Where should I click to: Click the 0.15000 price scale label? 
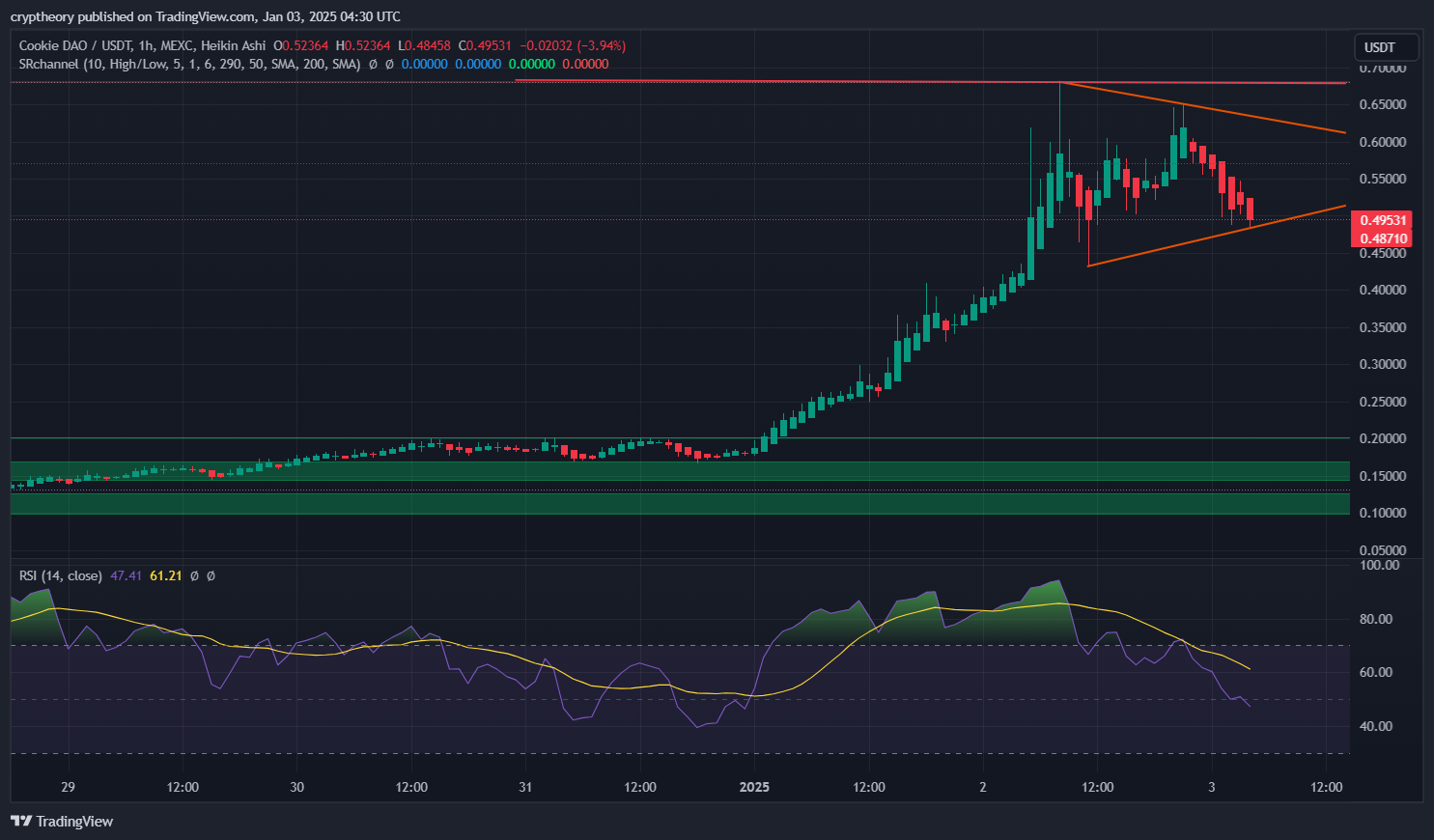tap(1383, 476)
